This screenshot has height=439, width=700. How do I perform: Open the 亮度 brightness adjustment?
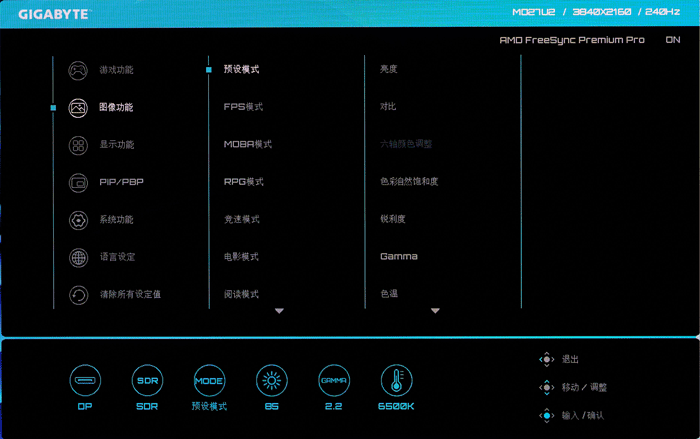tap(389, 70)
